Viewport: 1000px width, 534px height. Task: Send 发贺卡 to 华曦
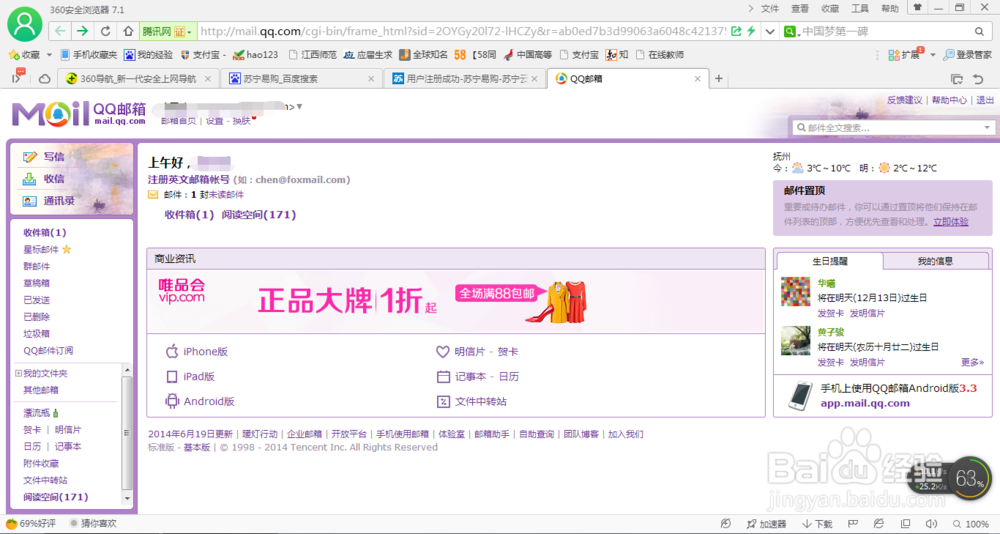click(x=830, y=313)
